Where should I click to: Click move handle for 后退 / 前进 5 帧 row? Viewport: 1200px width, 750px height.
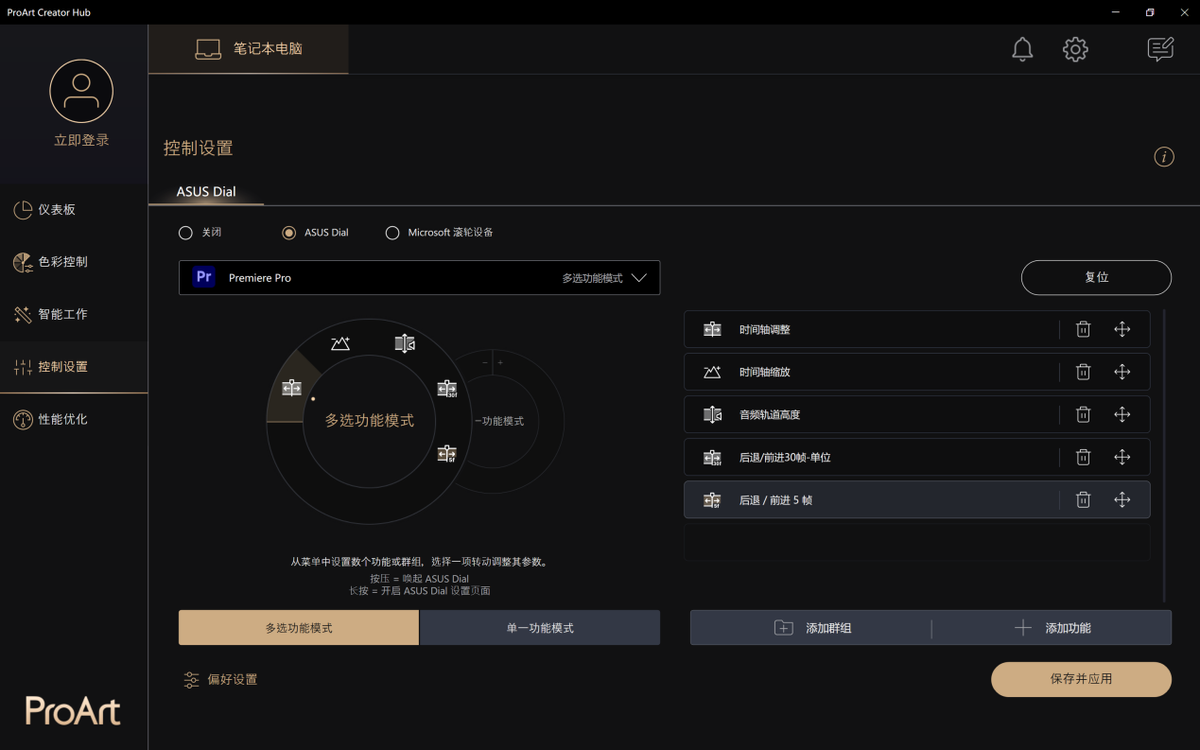[1122, 500]
